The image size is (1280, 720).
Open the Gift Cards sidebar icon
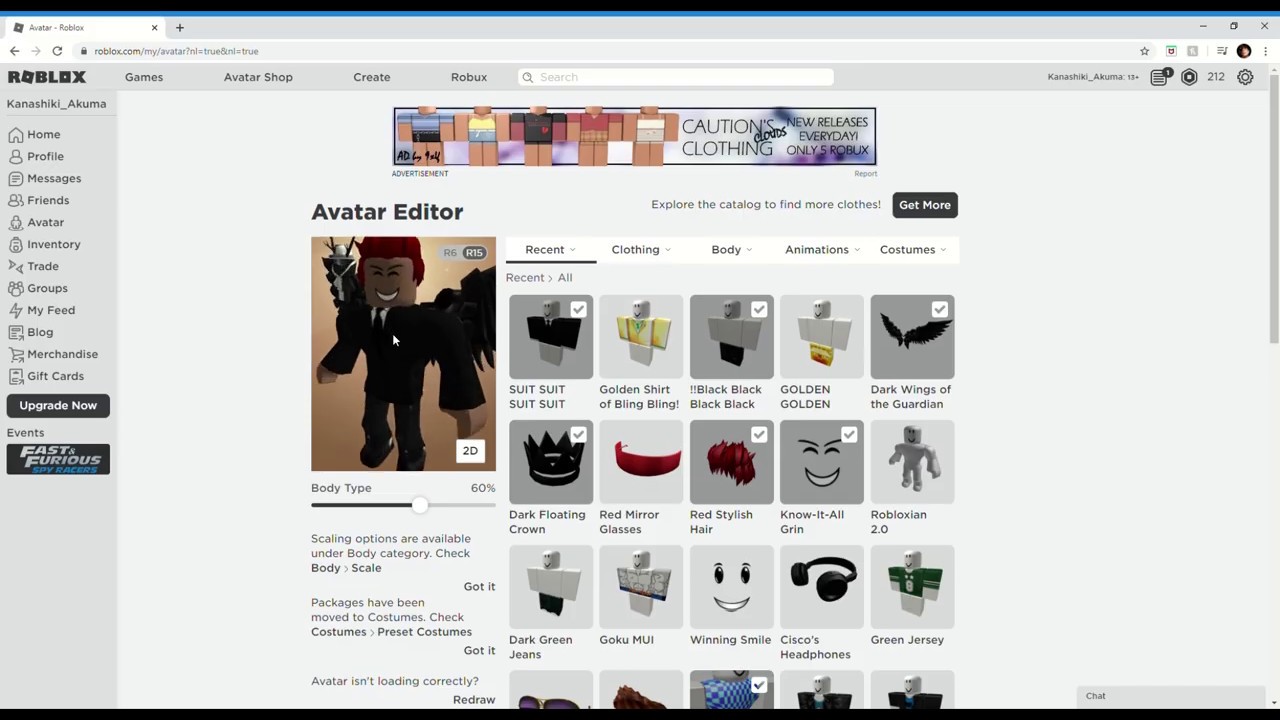(x=16, y=376)
